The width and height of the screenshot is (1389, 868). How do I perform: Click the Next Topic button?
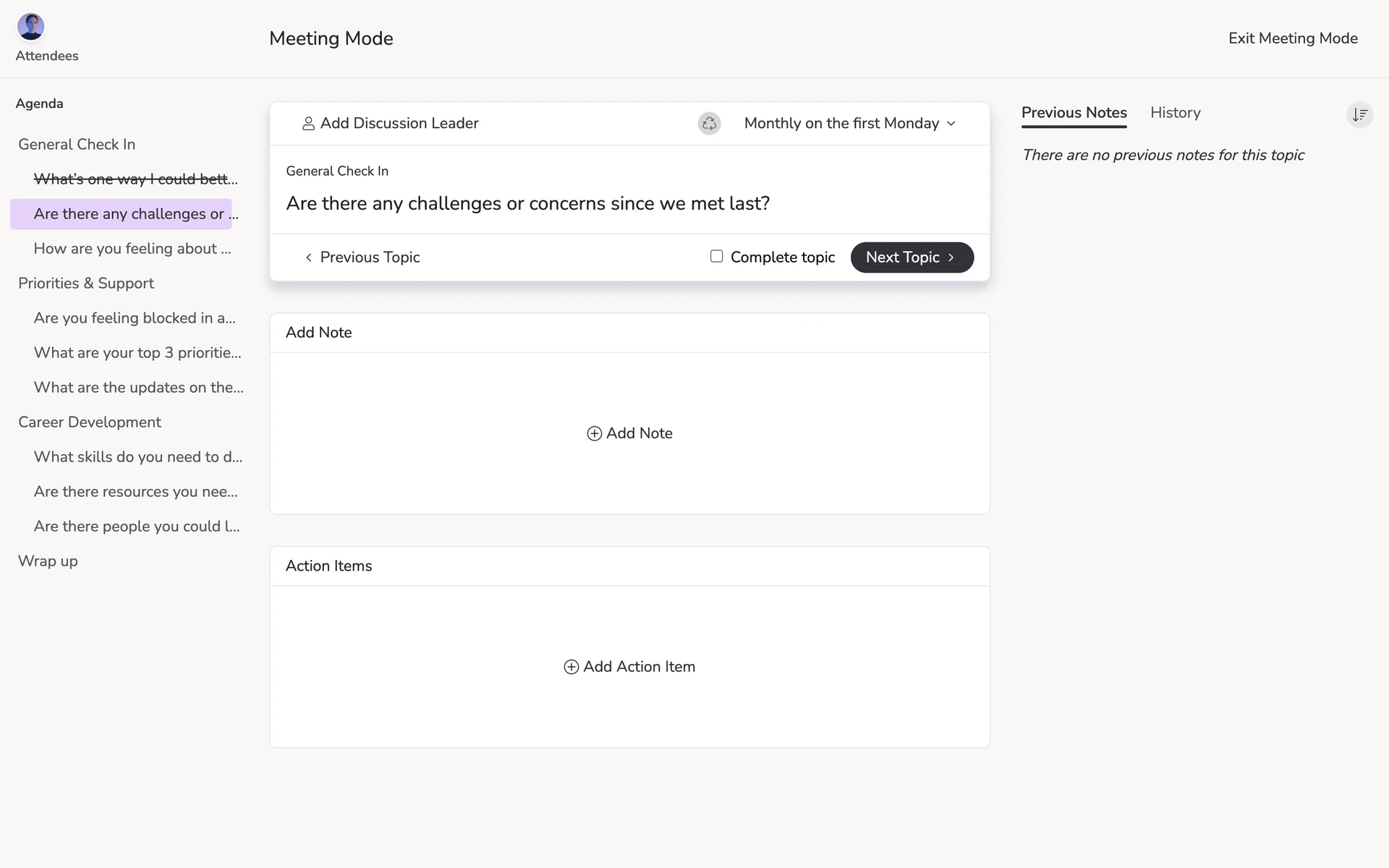pyautogui.click(x=911, y=258)
